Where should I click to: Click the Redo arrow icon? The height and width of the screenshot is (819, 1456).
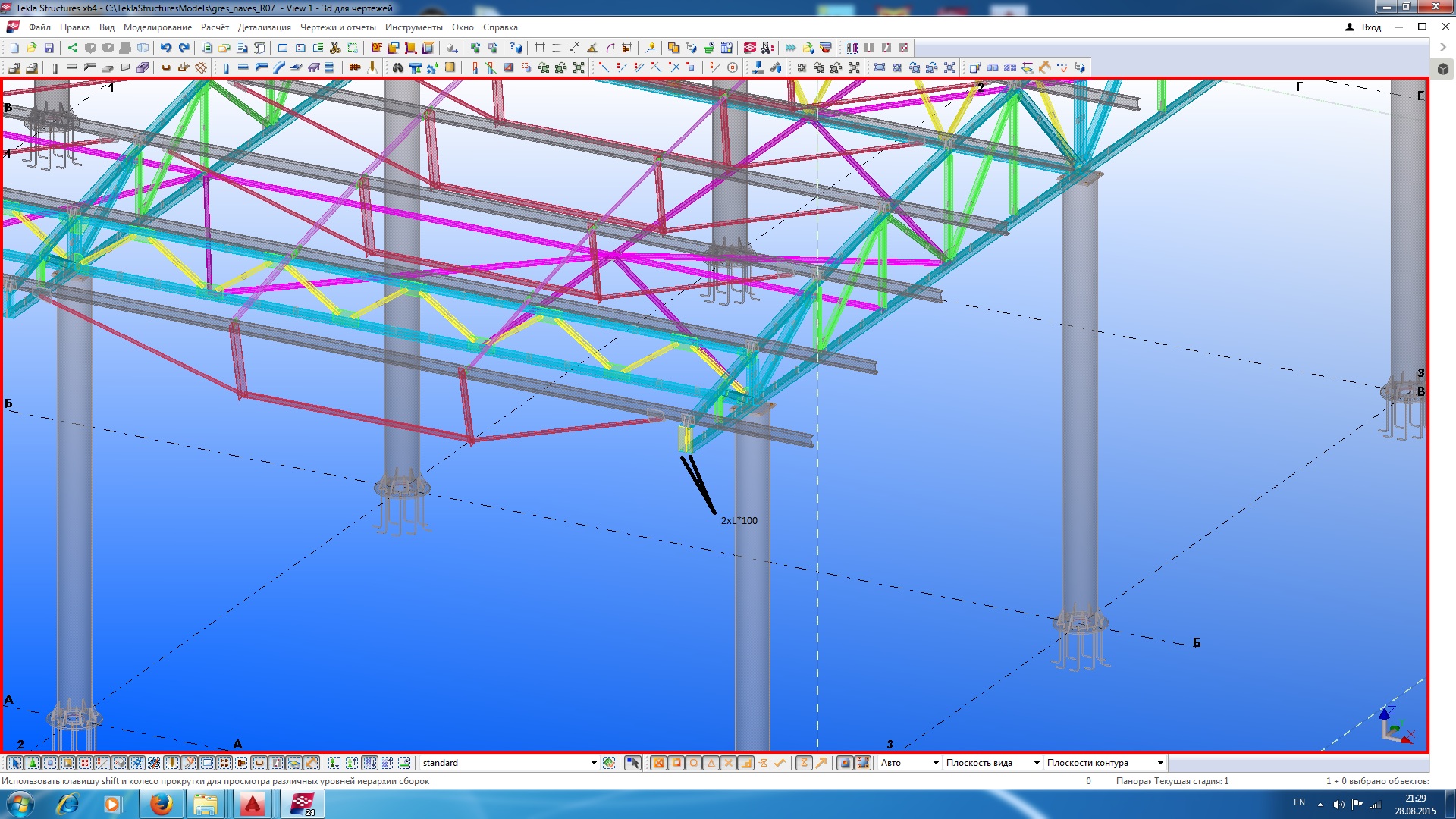coord(183,48)
